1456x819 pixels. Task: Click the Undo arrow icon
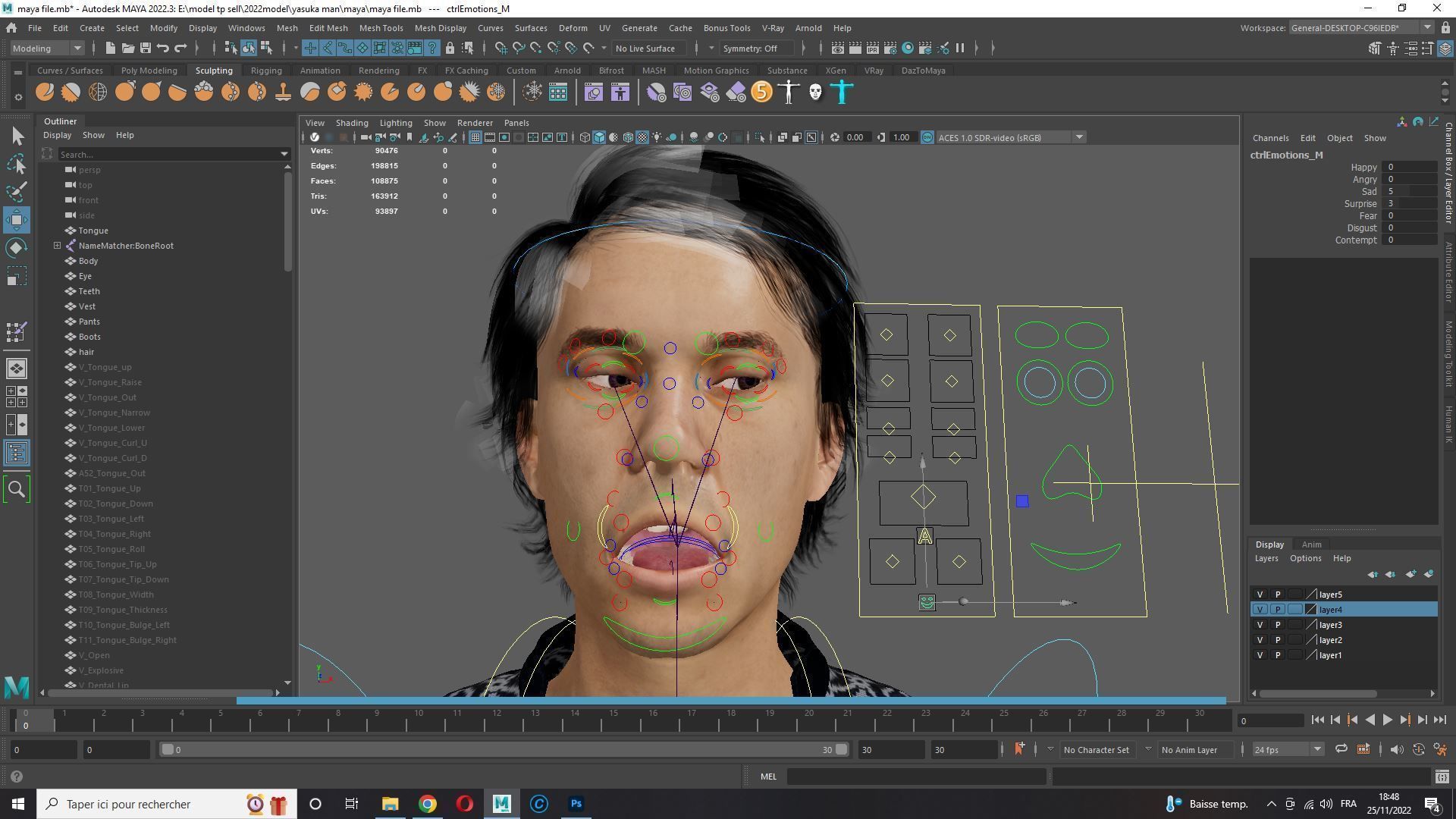pos(163,49)
